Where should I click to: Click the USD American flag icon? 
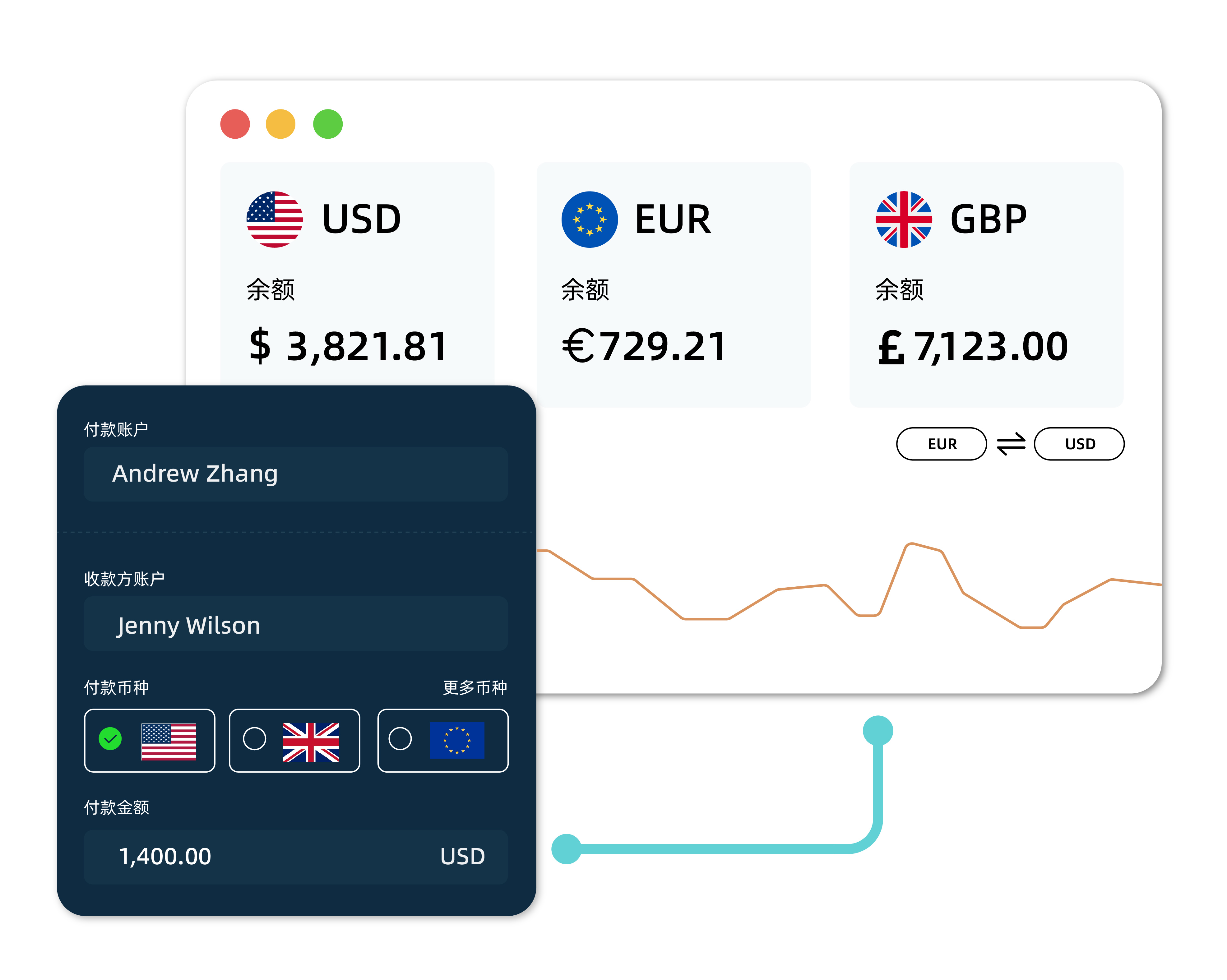click(274, 219)
